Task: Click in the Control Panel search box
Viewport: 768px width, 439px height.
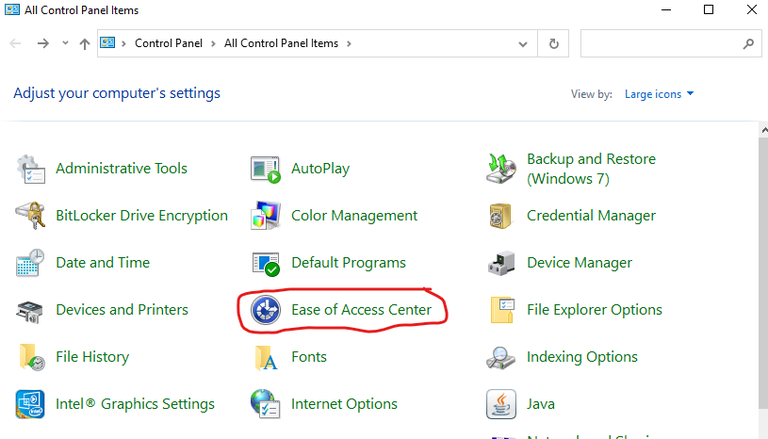Action: pyautogui.click(x=671, y=44)
